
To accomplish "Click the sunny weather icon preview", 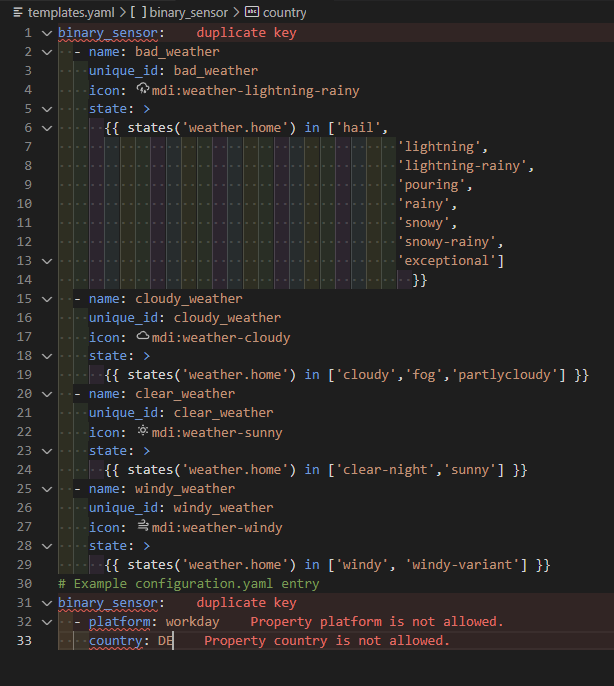I will point(142,432).
